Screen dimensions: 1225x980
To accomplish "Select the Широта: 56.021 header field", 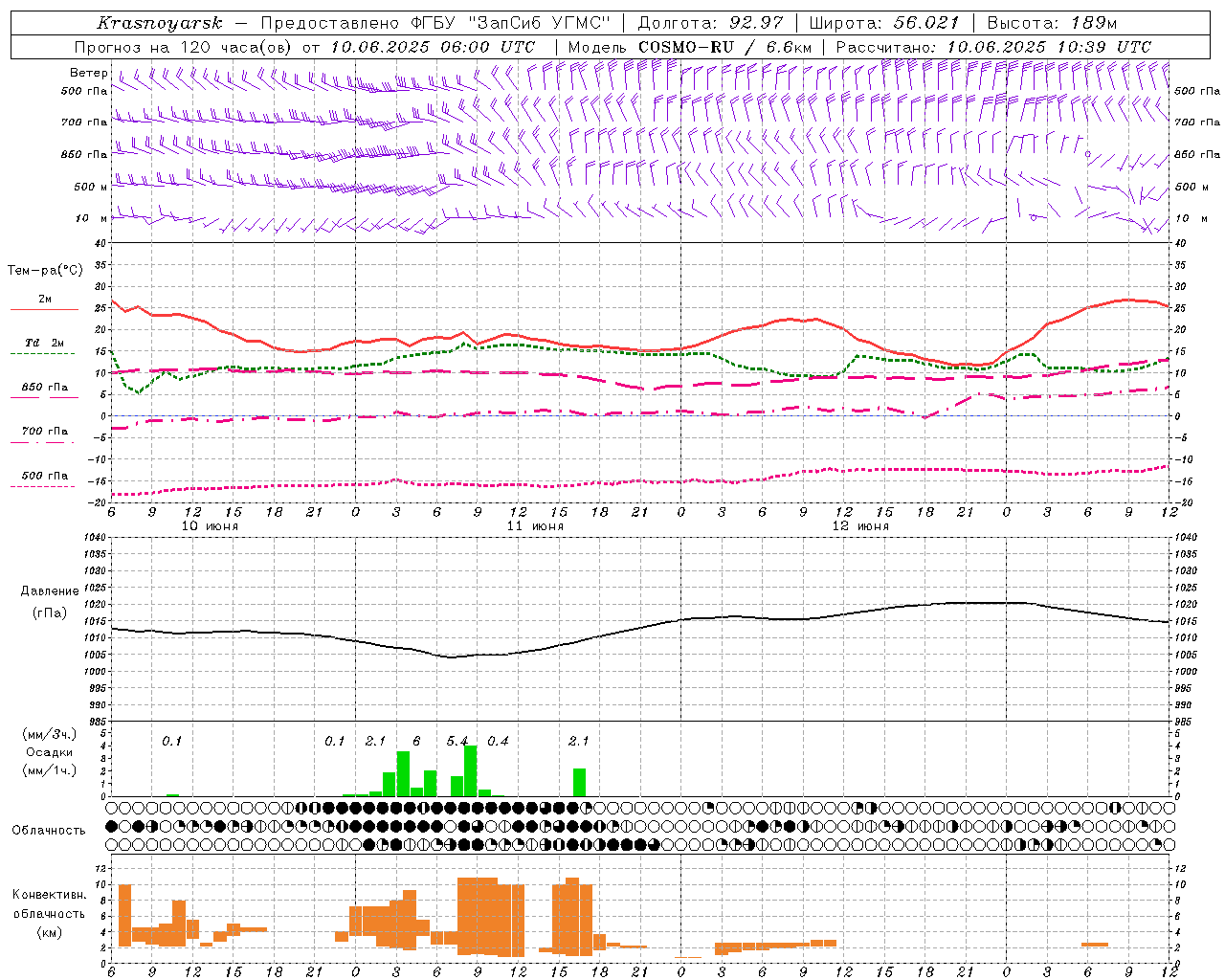I will pos(883,23).
